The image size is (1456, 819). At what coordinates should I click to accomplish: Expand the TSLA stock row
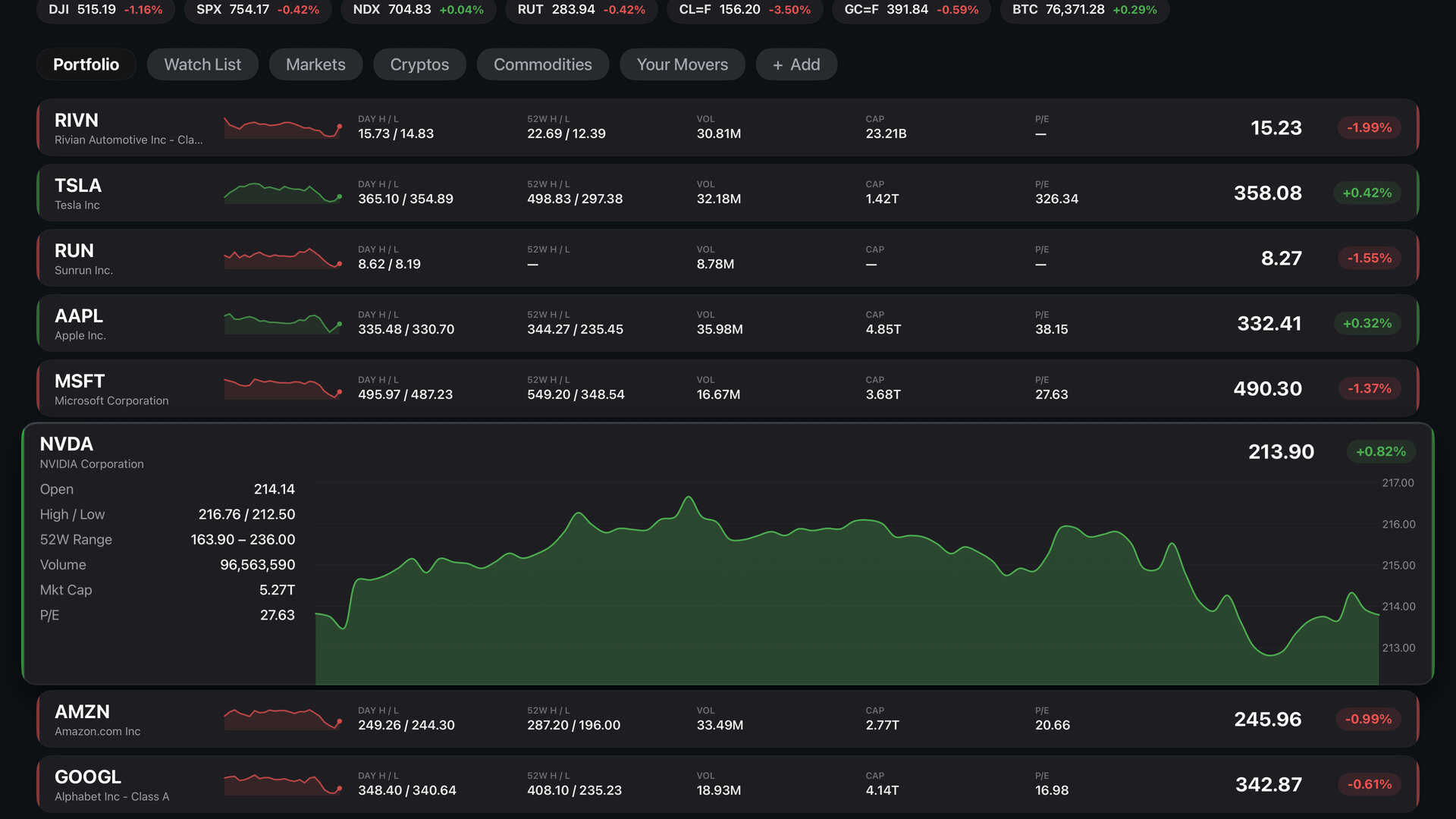tap(728, 193)
